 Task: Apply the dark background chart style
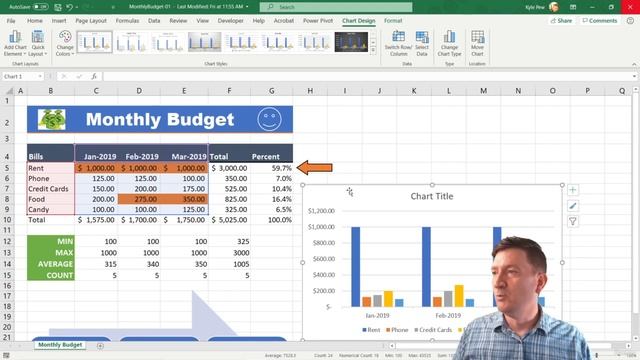pos(351,42)
